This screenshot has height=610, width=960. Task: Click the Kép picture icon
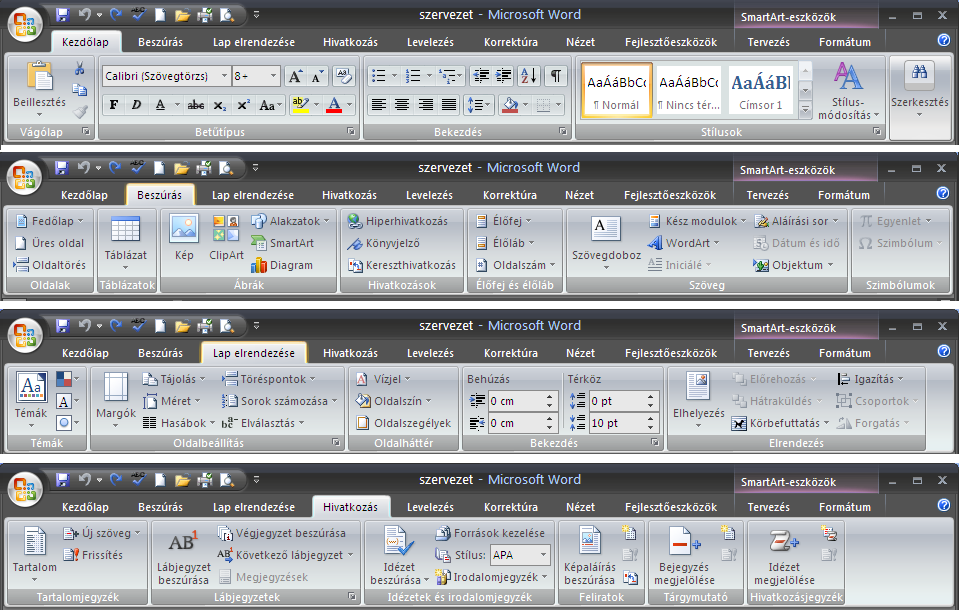click(184, 229)
